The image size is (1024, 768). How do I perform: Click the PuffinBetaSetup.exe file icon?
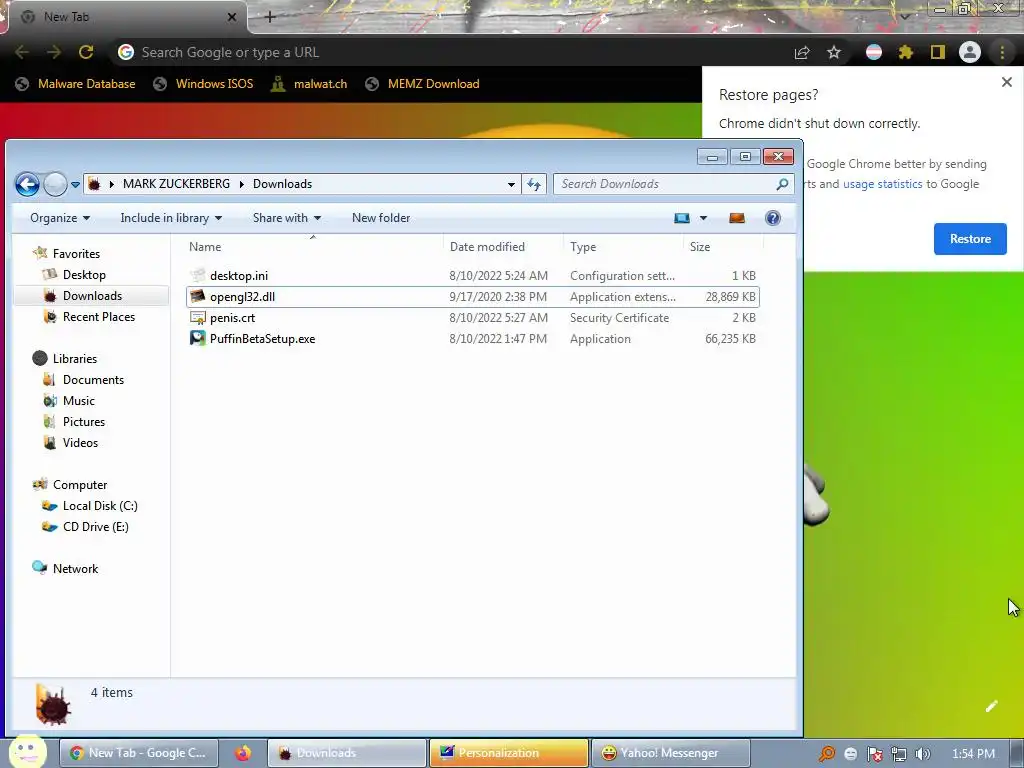(197, 338)
